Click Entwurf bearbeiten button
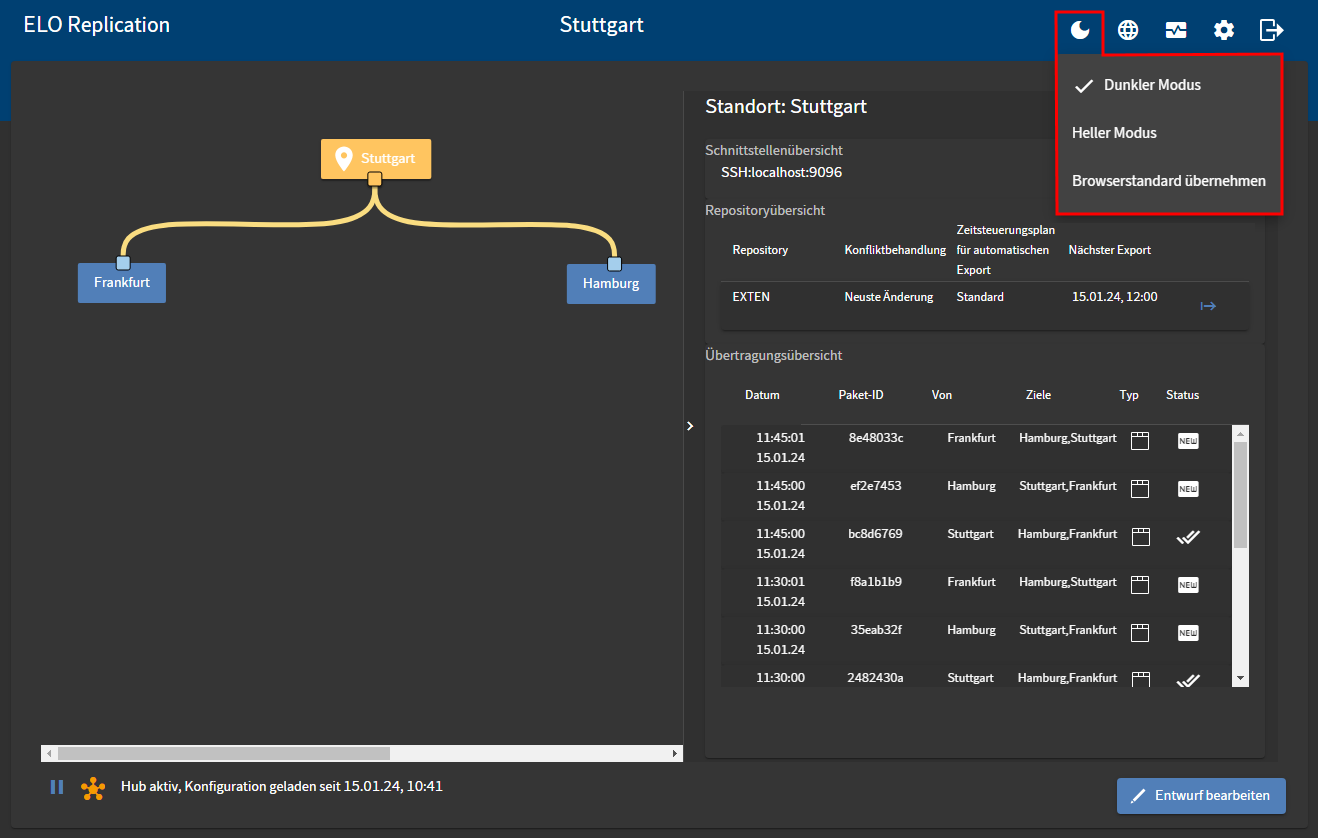 tap(1201, 796)
